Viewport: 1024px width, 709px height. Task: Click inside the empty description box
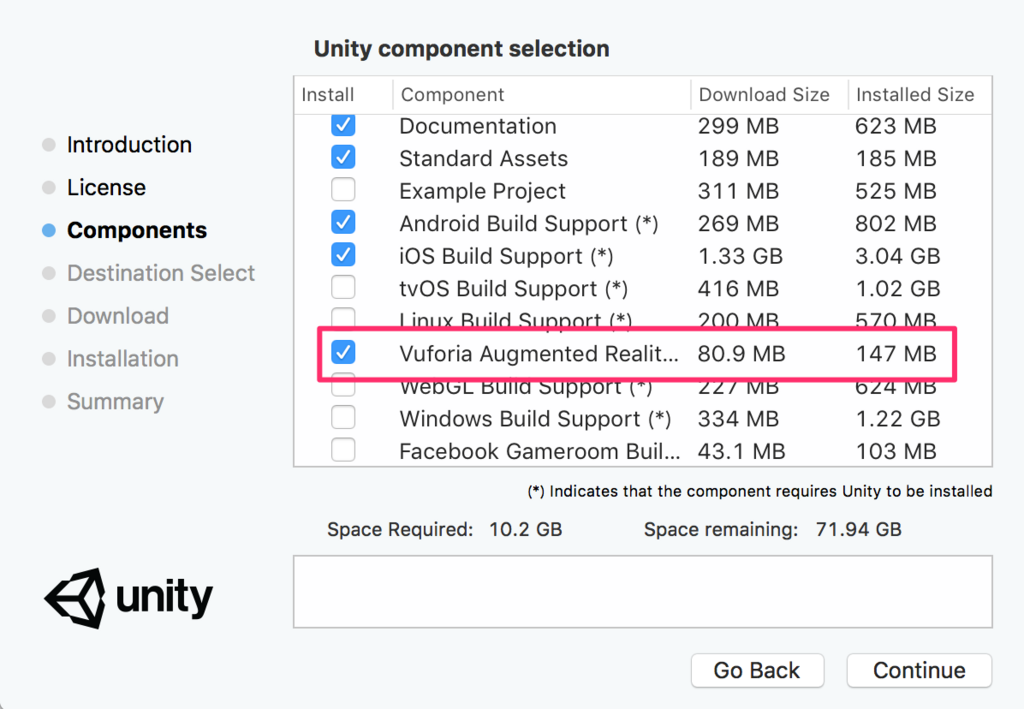(643, 591)
